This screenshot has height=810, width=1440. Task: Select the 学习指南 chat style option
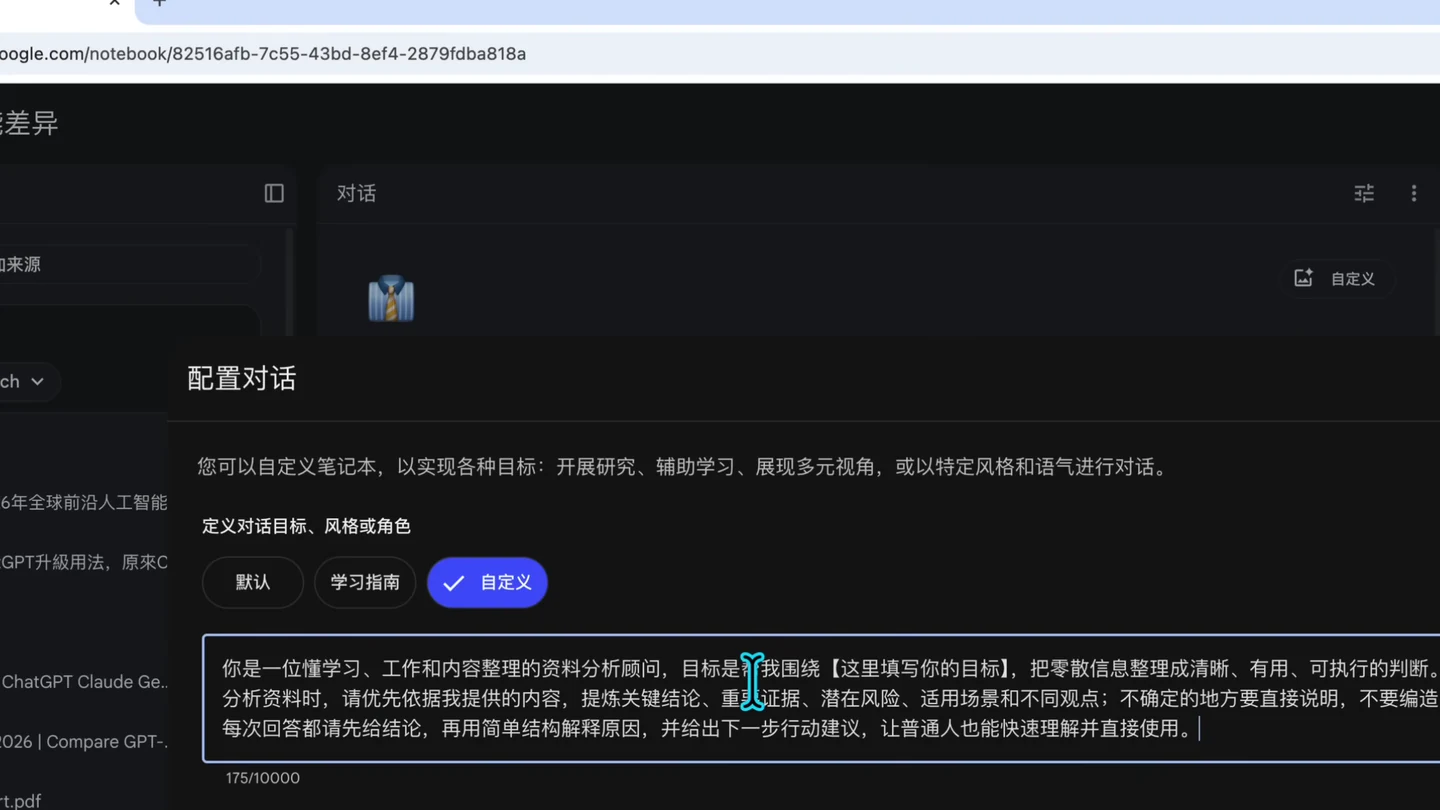[365, 582]
